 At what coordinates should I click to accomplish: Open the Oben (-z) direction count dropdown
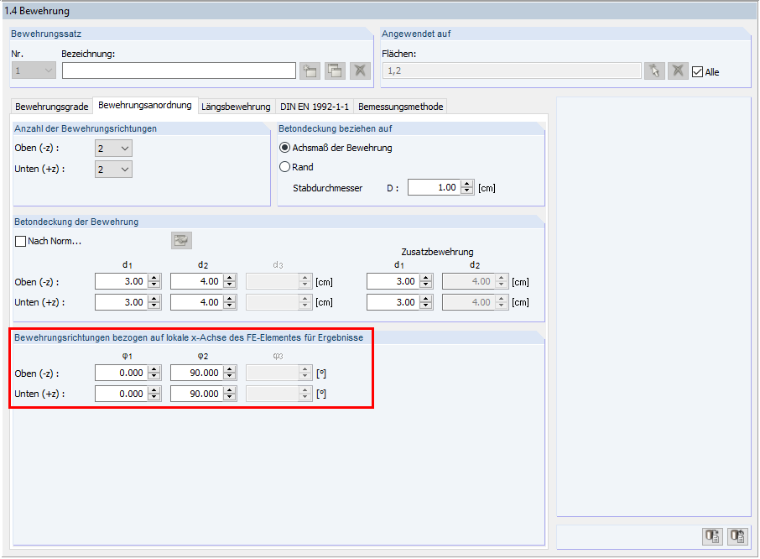click(x=113, y=148)
